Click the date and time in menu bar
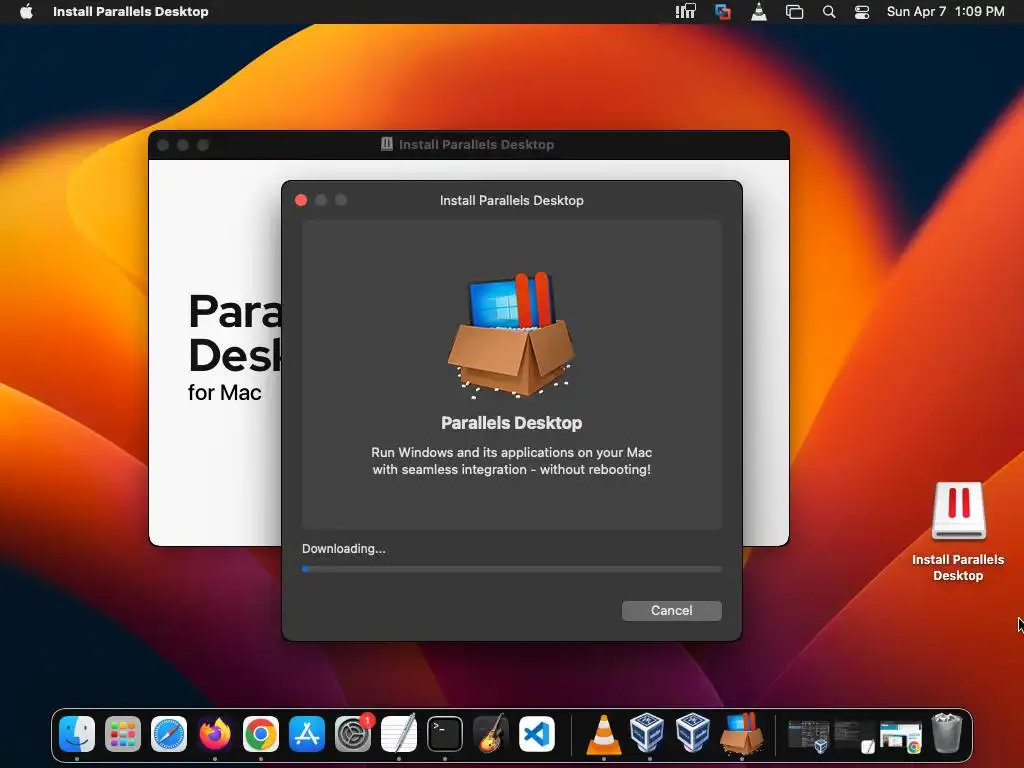 coord(945,11)
